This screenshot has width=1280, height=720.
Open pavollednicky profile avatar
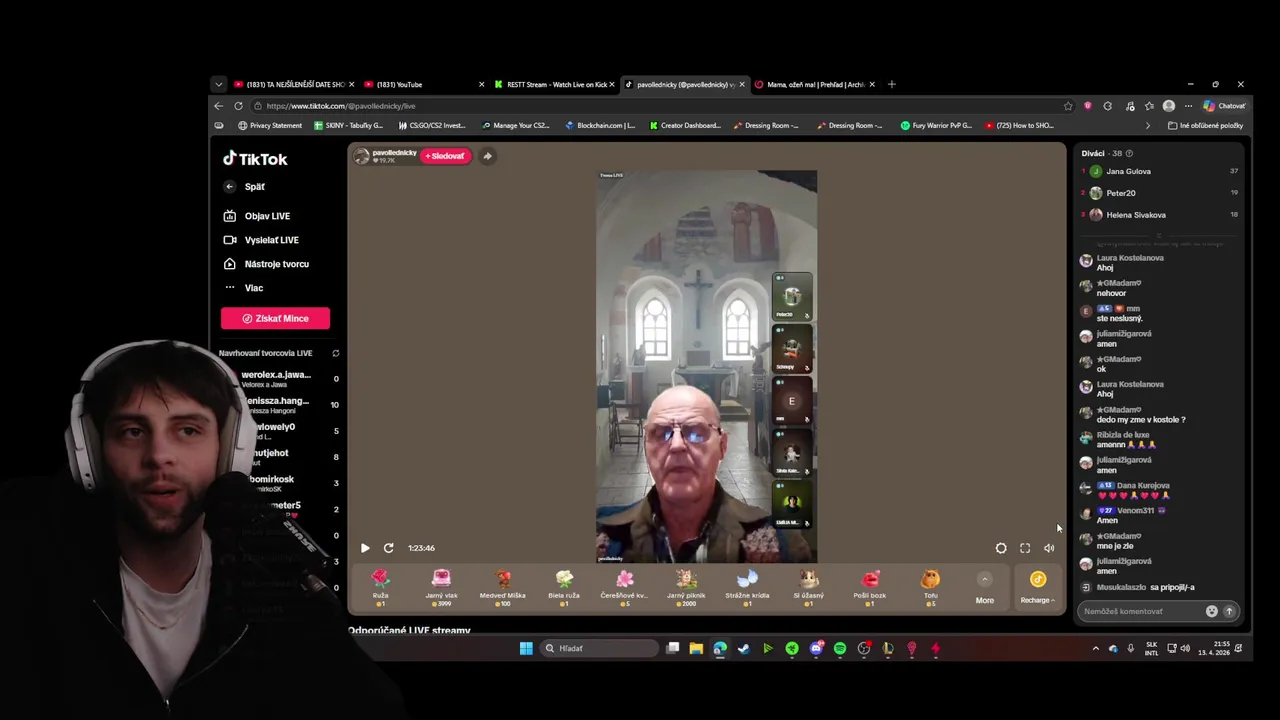point(362,156)
